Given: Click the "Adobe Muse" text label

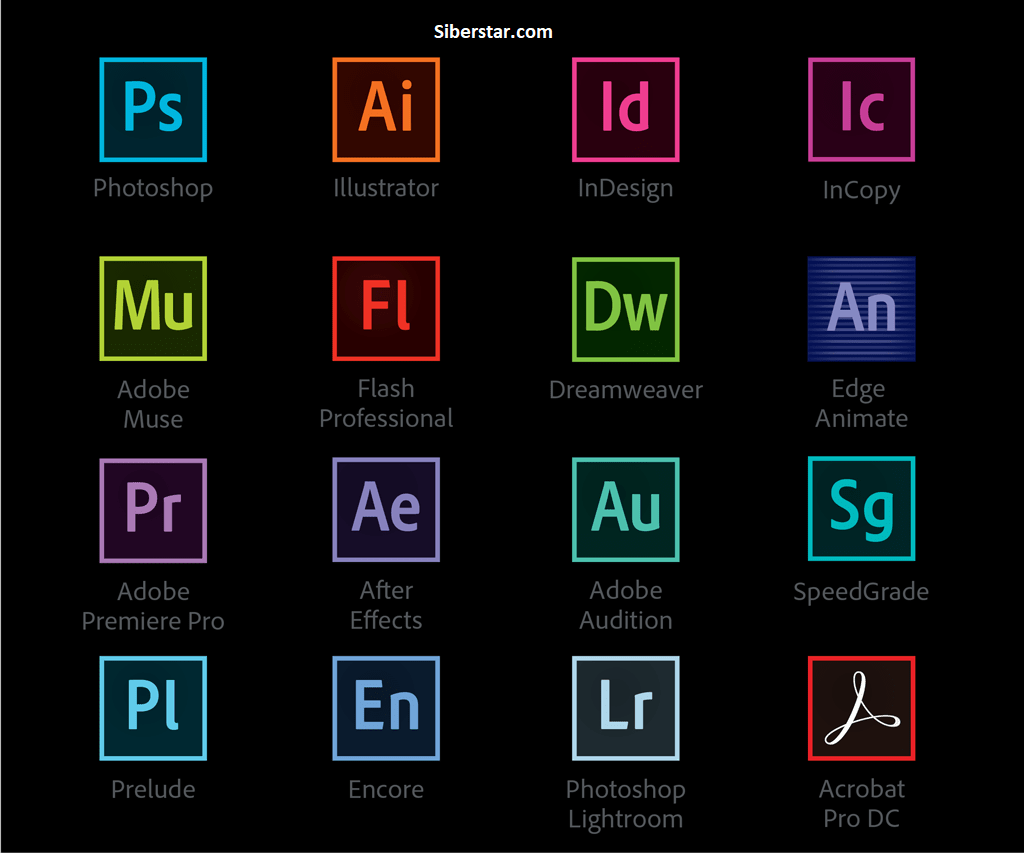Looking at the screenshot, I should coord(153,404).
